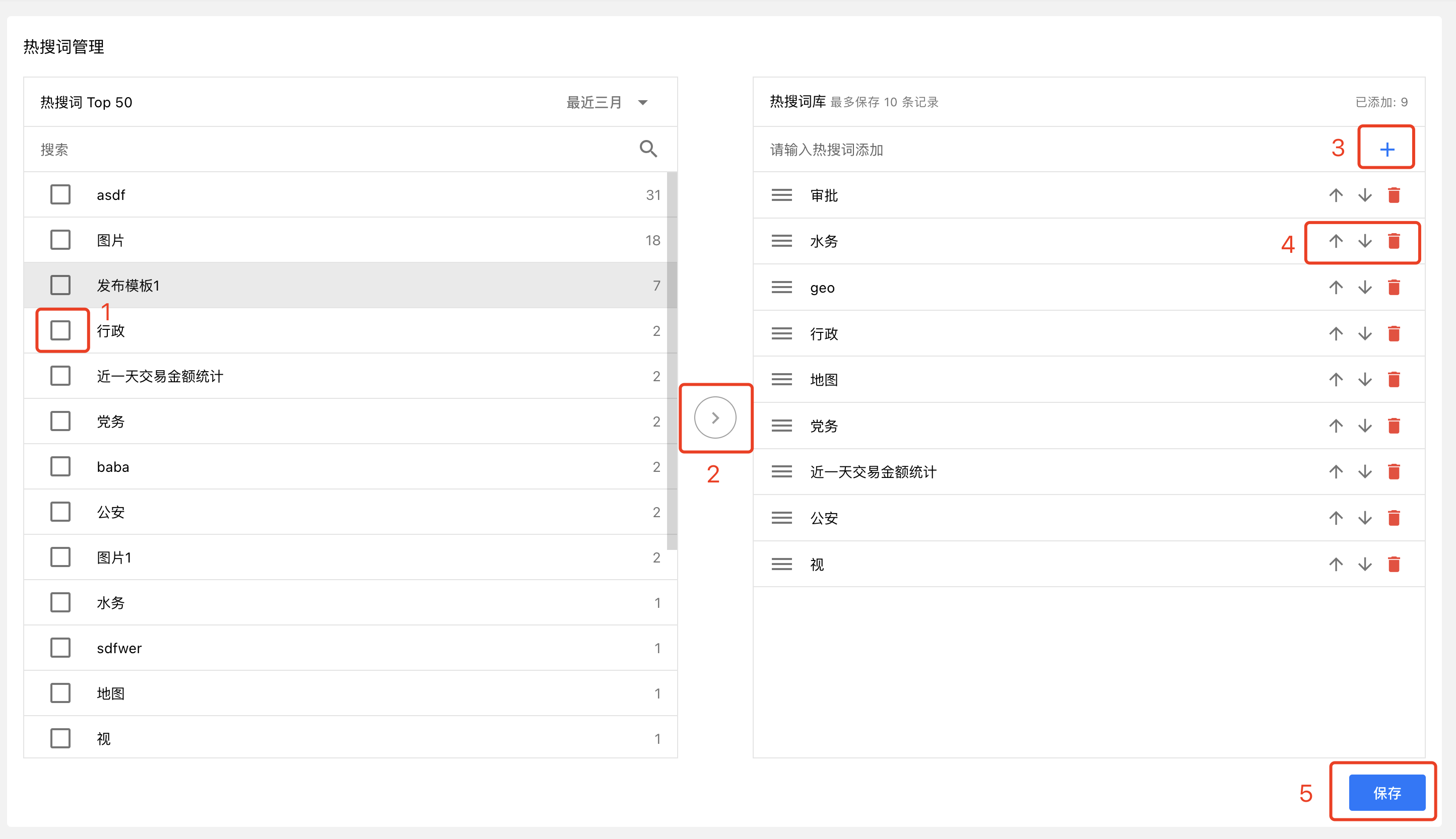Click the drag handle beside geo

tap(781, 287)
